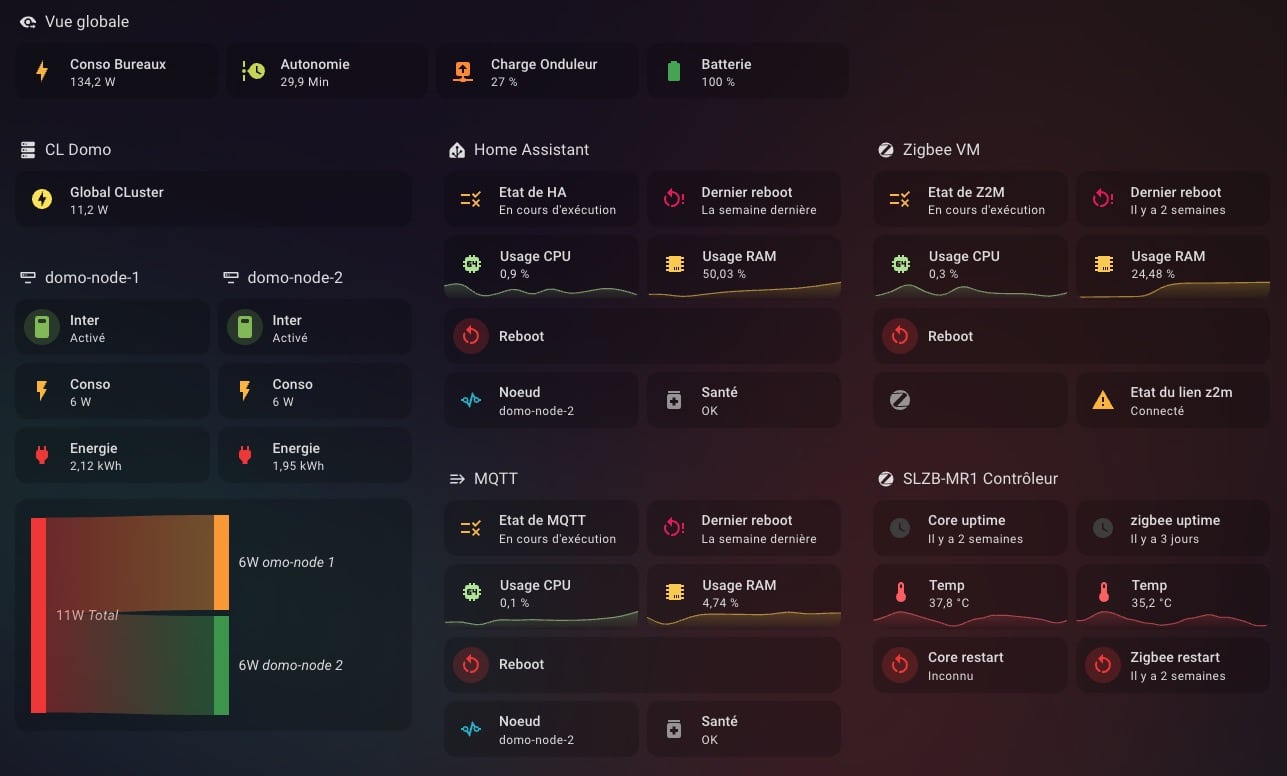
Task: Trigger the Zigbee restart button
Action: click(1103, 665)
